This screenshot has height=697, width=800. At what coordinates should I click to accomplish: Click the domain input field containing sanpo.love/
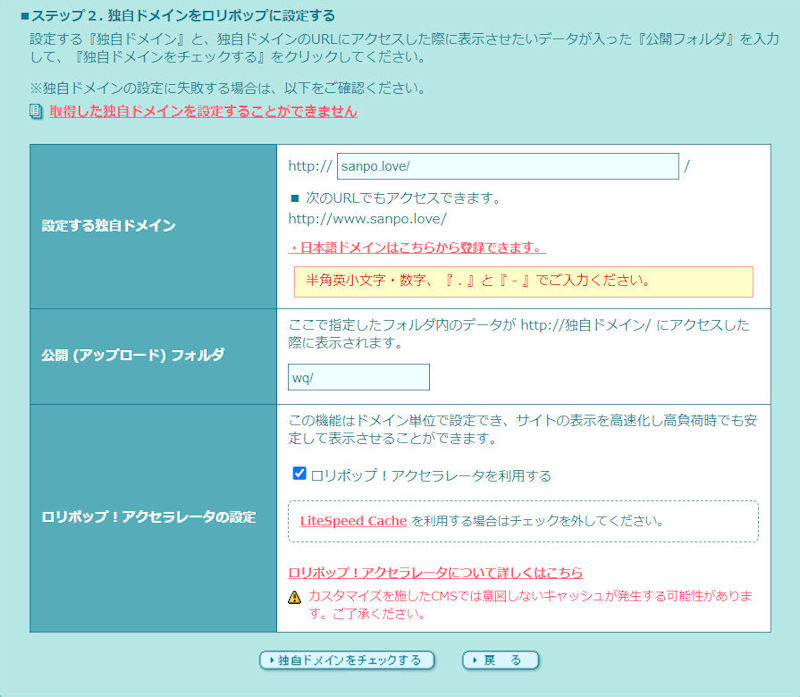tap(508, 166)
